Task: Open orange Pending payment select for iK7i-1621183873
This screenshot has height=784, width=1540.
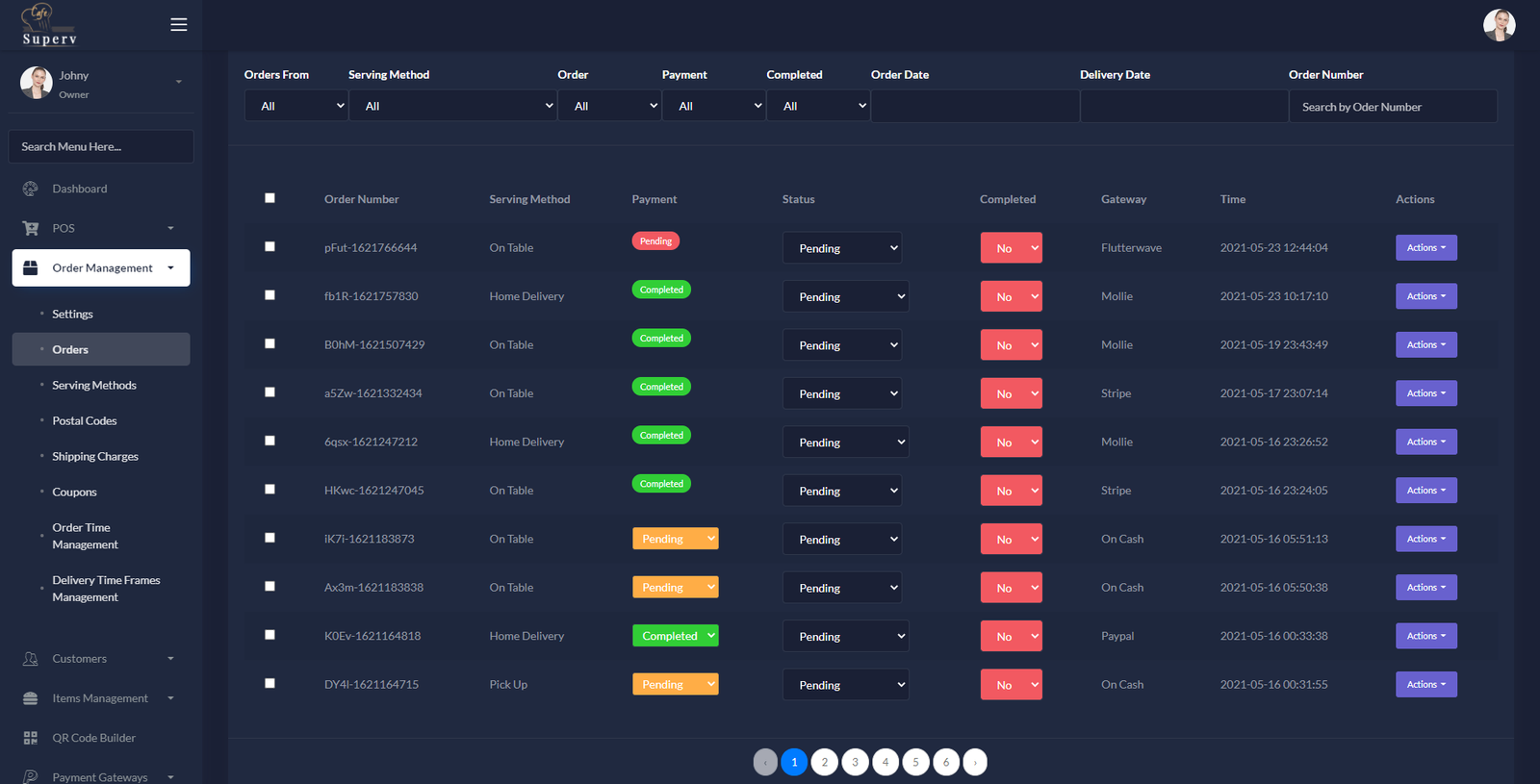Action: pos(675,539)
